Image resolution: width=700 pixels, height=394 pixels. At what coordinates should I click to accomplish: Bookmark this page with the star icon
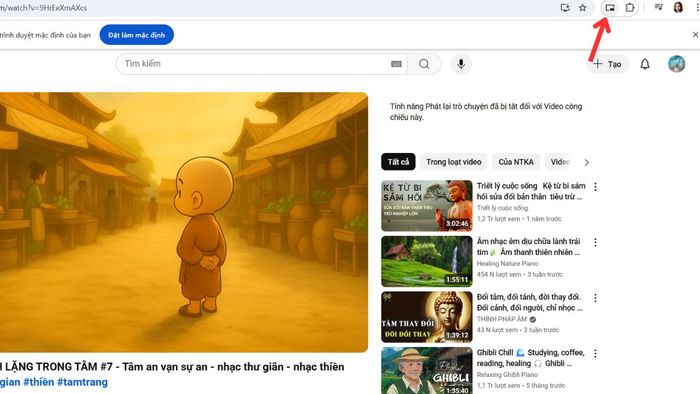[x=583, y=8]
